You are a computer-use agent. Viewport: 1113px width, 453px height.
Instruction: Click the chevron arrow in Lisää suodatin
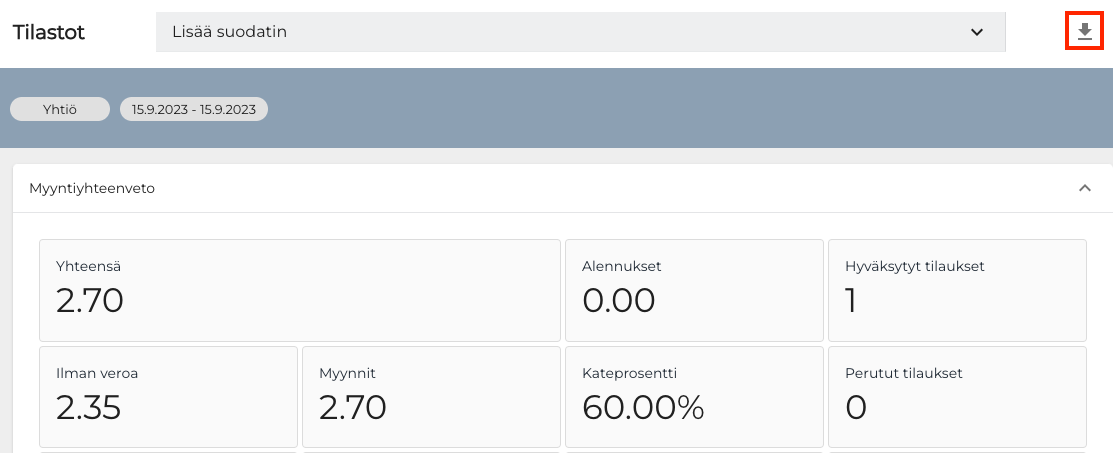[x=977, y=32]
